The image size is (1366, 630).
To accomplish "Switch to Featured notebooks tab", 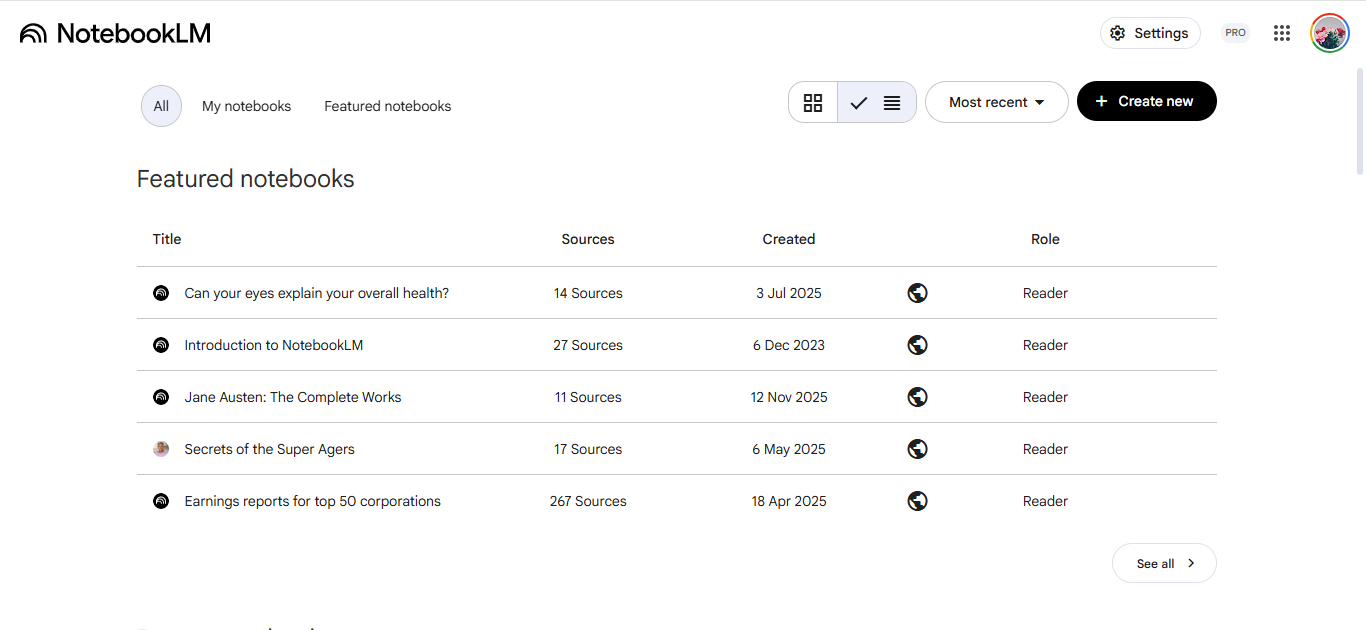I will (x=387, y=106).
